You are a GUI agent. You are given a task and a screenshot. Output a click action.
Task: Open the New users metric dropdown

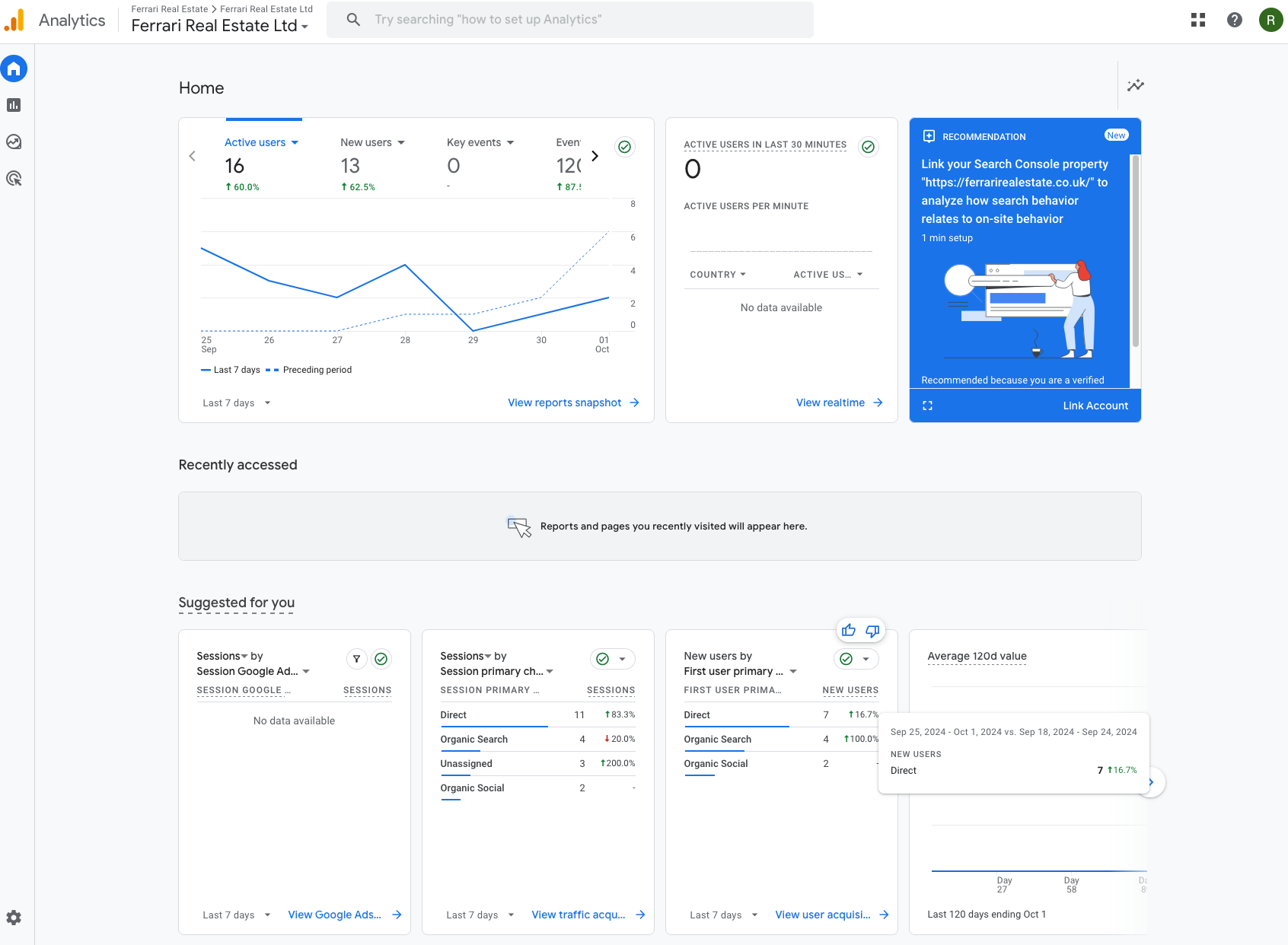[372, 142]
